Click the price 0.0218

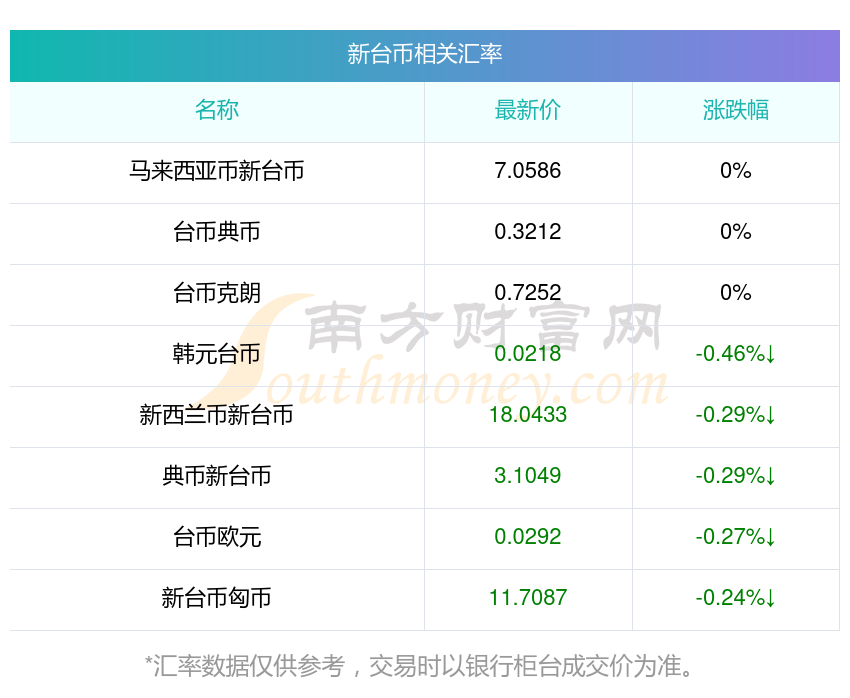tap(527, 354)
